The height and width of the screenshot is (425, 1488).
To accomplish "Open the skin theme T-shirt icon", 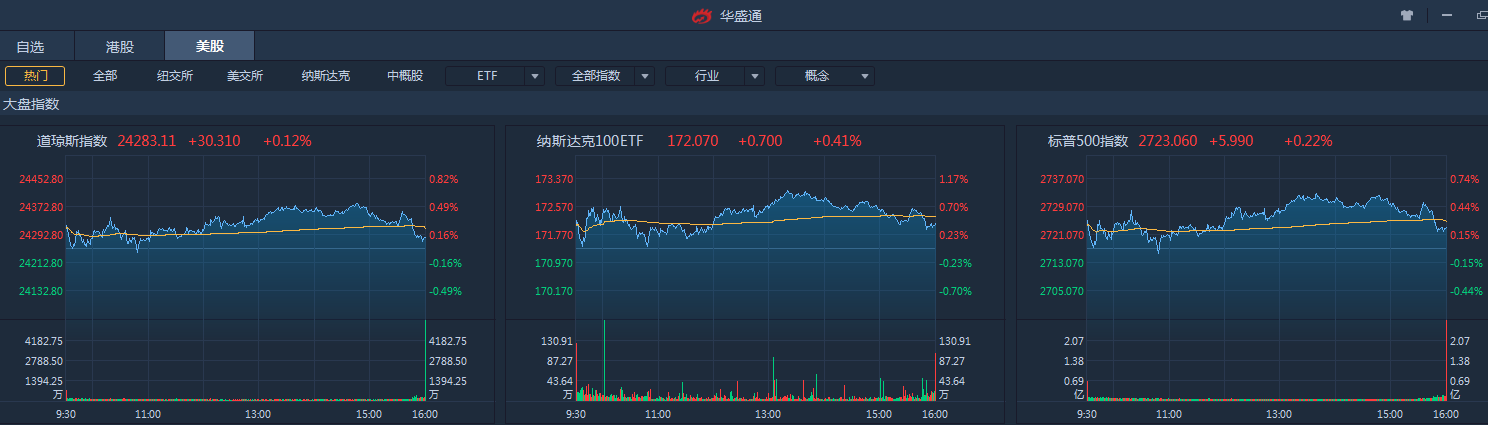I will click(1407, 16).
